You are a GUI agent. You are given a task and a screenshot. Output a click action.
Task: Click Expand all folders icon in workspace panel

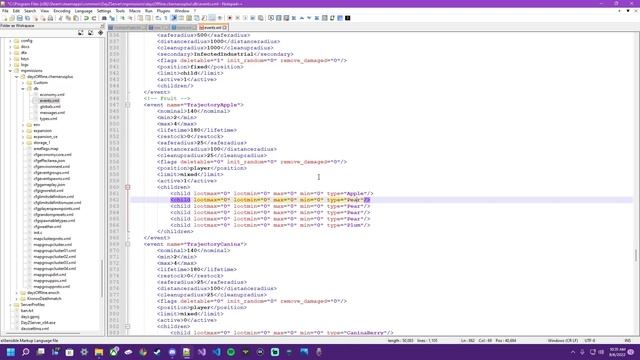[x=80, y=33]
